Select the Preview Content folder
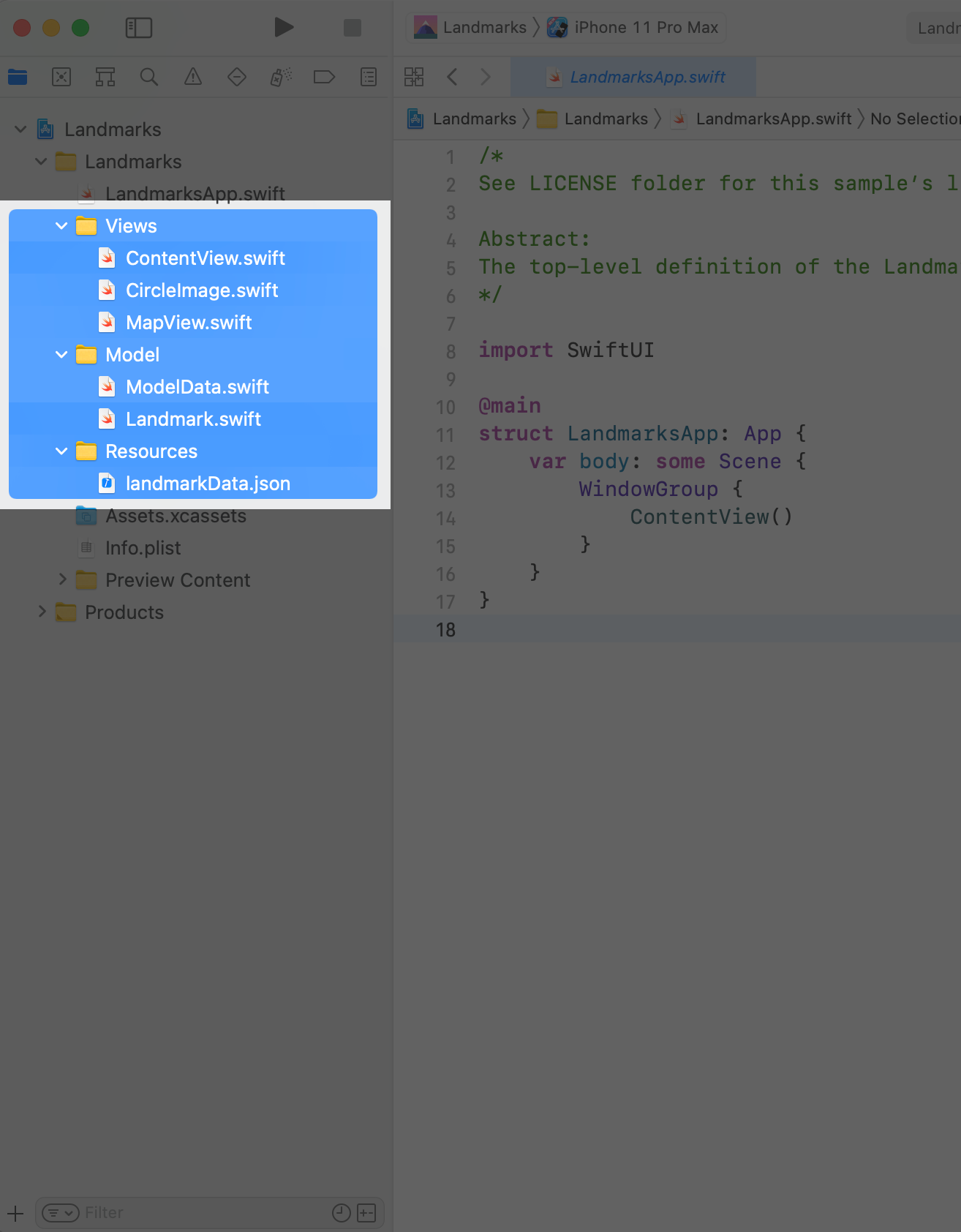This screenshot has width=961, height=1232. click(193, 580)
